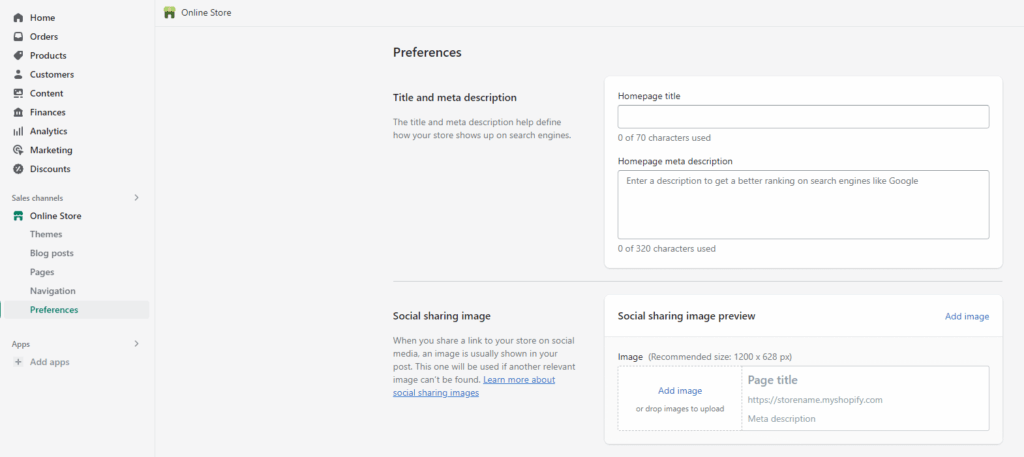Viewport: 1024px width, 457px height.
Task: Open the Themes submenu item
Action: (46, 234)
